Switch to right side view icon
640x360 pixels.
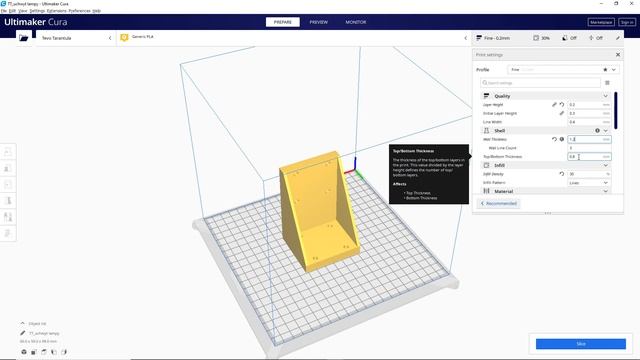click(64, 352)
